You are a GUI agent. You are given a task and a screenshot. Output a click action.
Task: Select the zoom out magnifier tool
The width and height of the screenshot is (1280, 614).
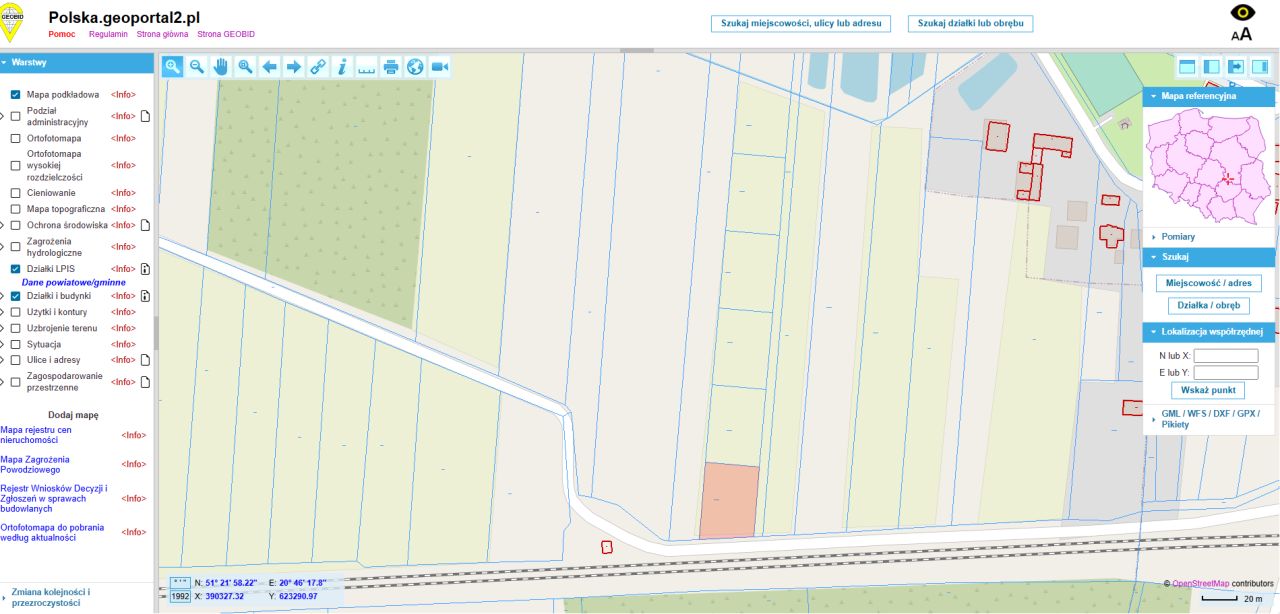(196, 66)
